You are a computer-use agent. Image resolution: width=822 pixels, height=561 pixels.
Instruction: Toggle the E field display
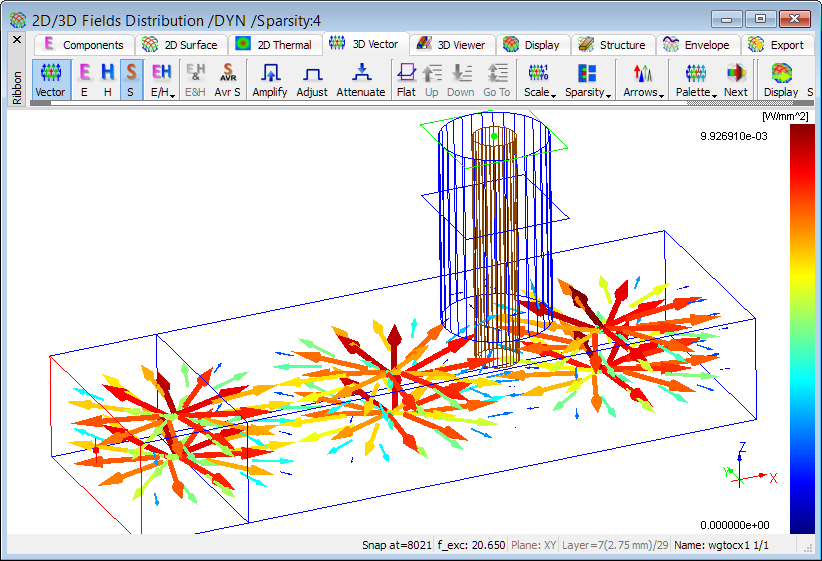click(x=84, y=80)
